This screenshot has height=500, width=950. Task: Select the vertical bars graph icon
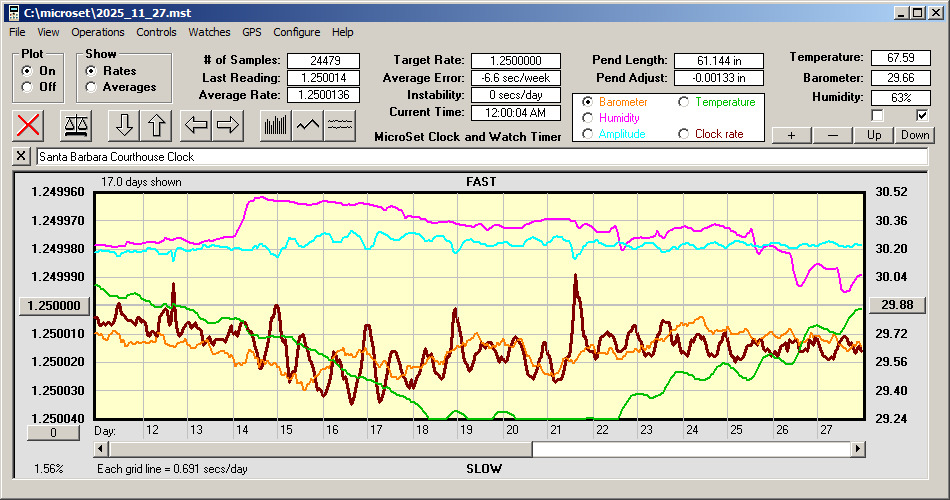[x=275, y=125]
